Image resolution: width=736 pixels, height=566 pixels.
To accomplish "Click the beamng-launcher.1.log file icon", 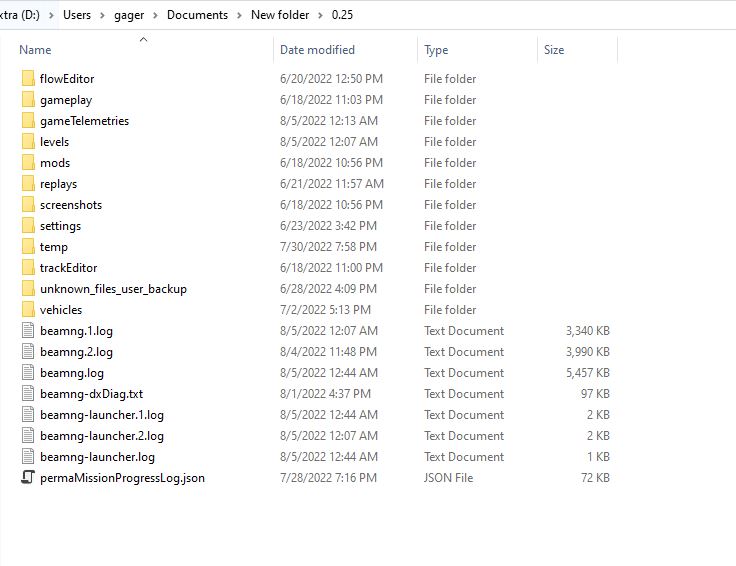I will 28,414.
